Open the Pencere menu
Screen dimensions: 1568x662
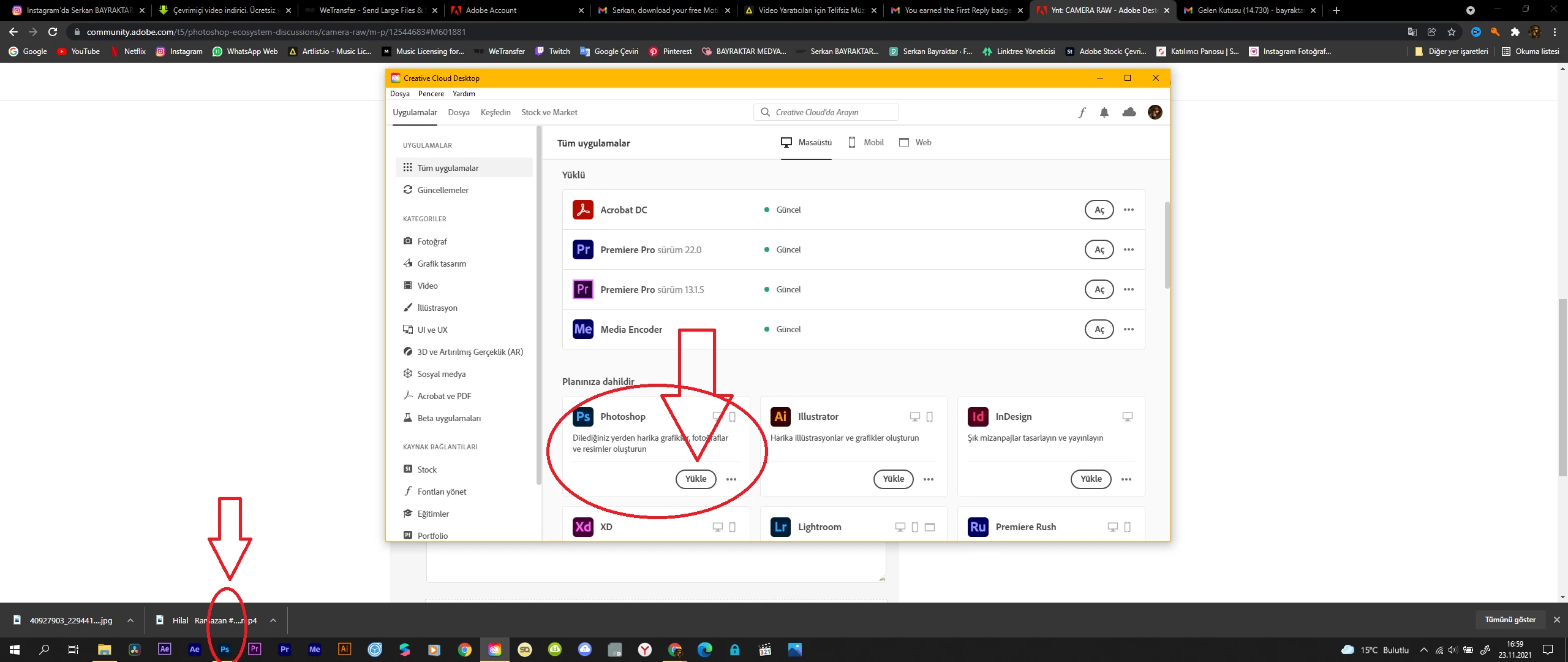pos(431,94)
